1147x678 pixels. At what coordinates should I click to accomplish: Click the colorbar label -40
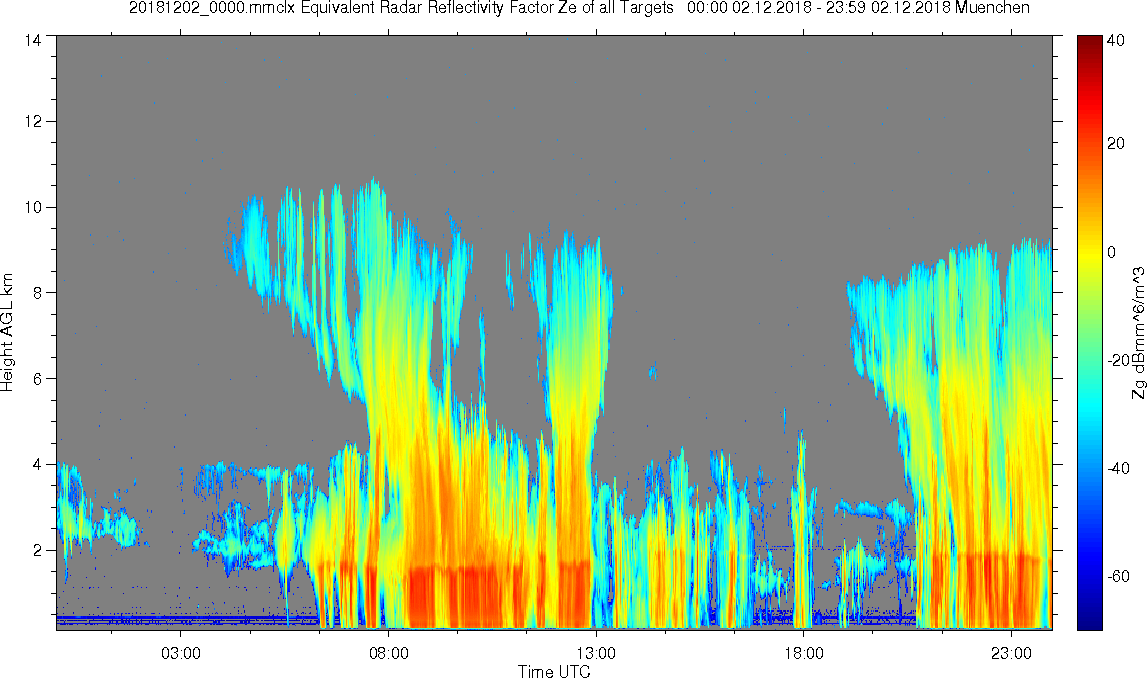[x=1118, y=468]
